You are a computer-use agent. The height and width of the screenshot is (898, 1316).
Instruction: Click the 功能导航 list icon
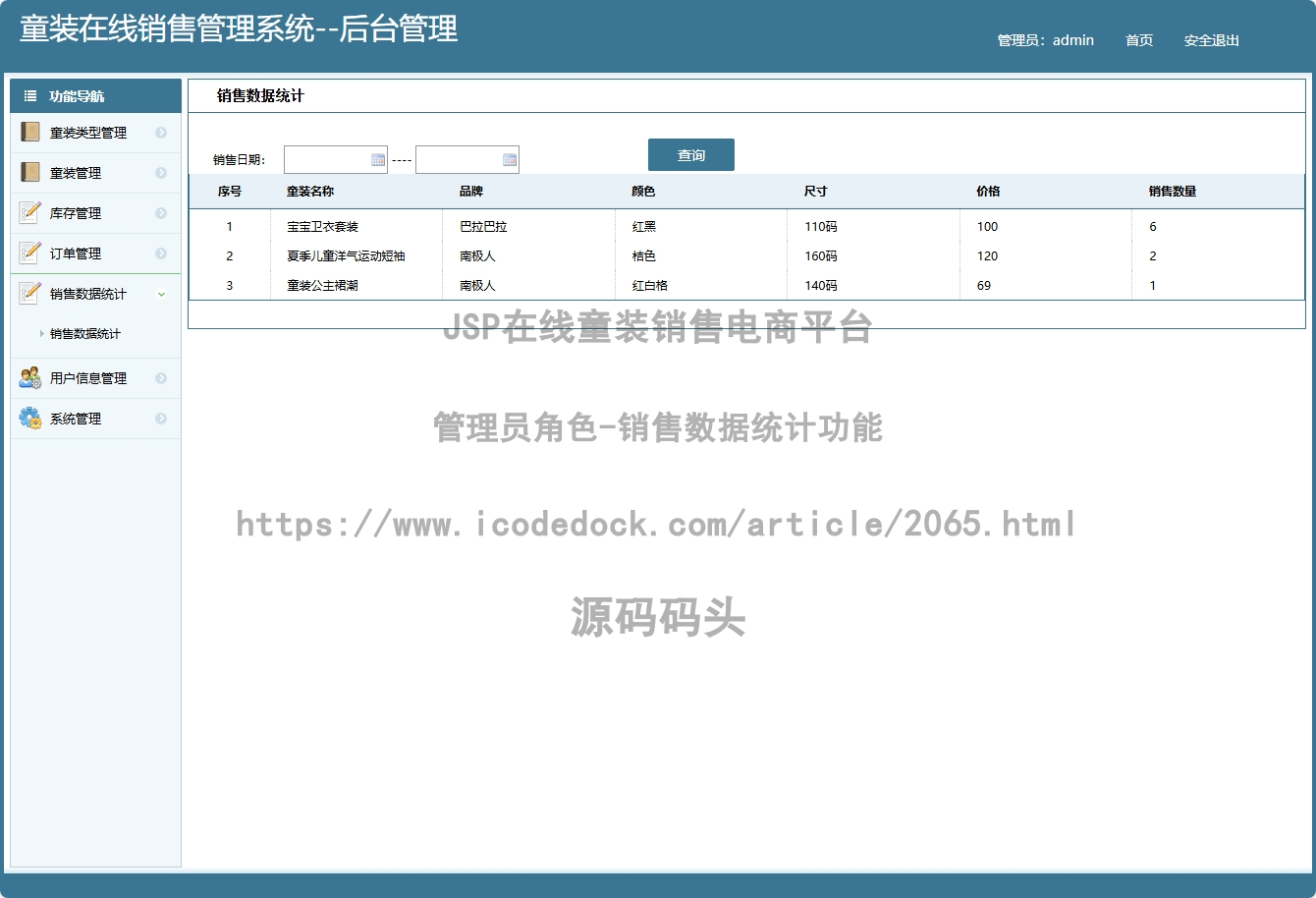(30, 95)
